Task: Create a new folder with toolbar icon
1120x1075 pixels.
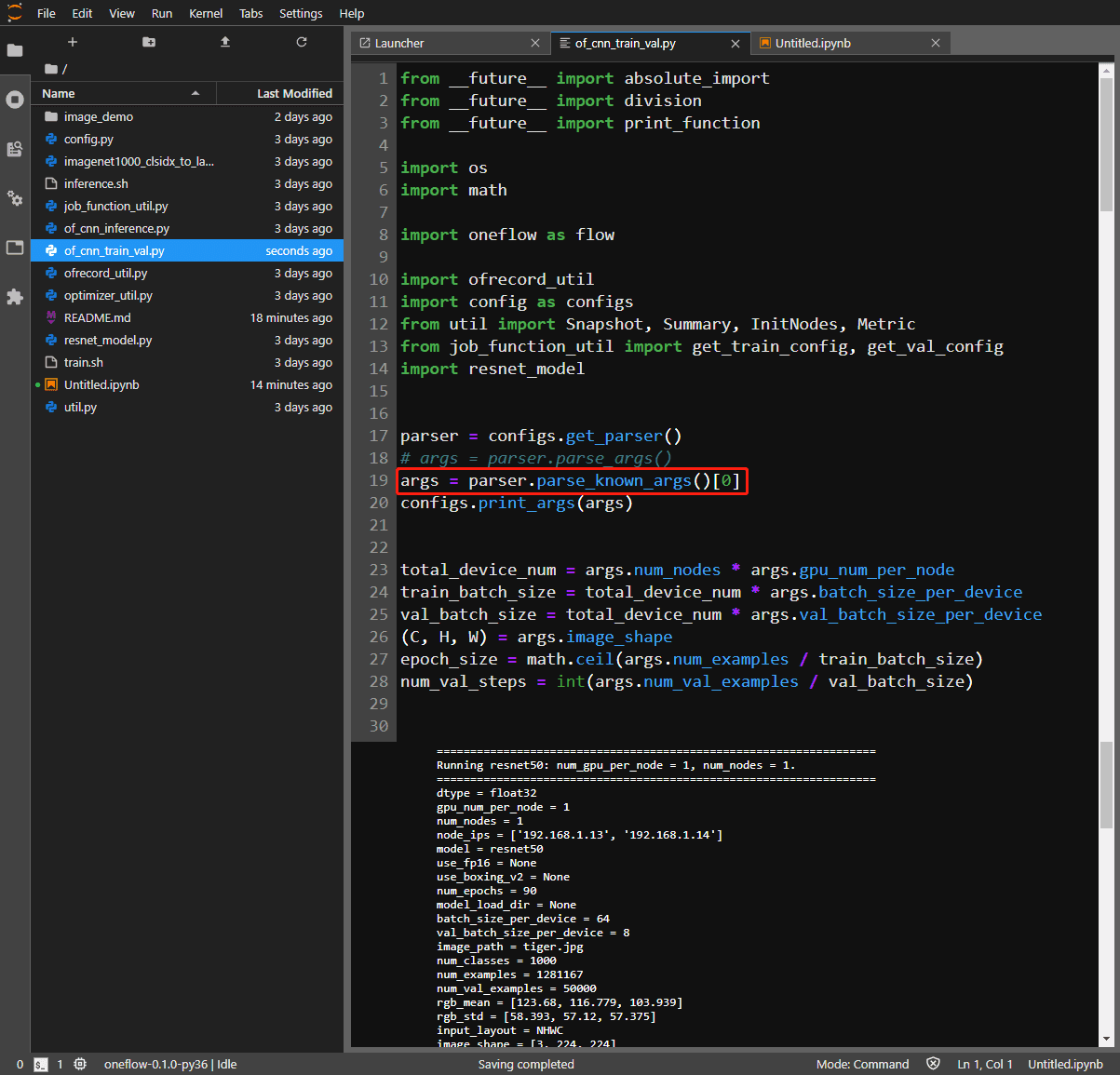Action: 149,42
